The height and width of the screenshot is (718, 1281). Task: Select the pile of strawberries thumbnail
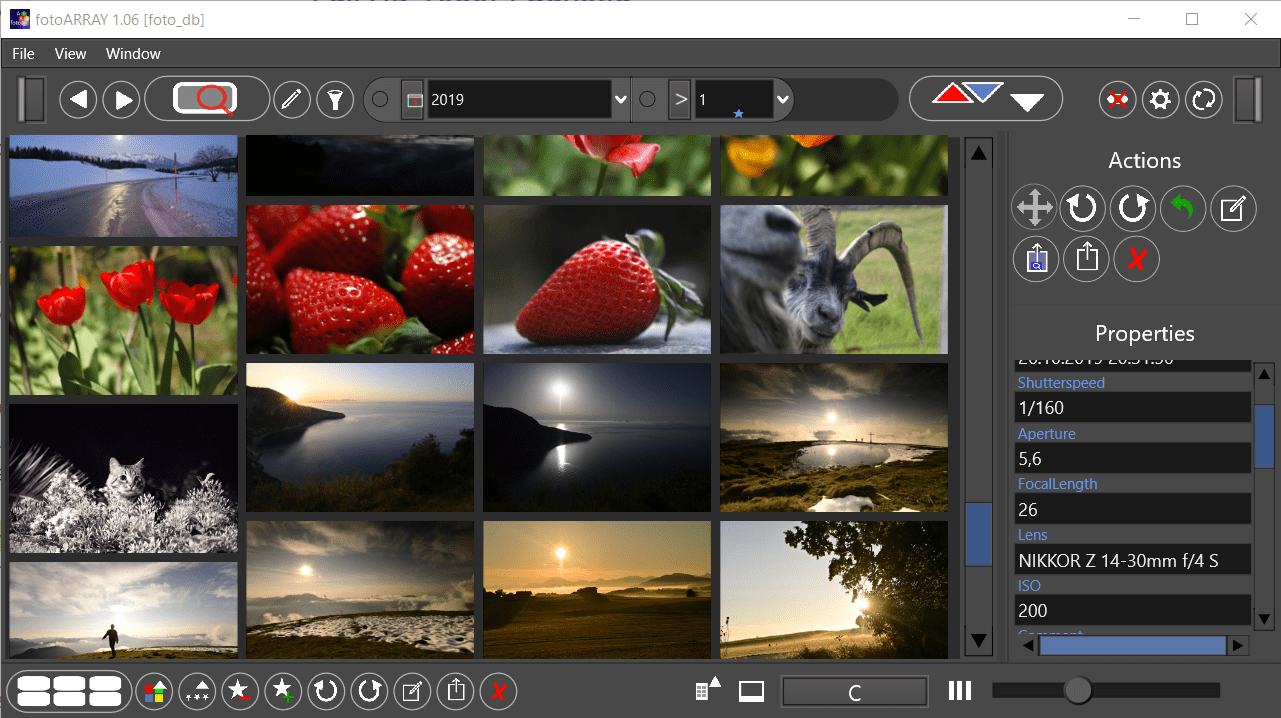[x=360, y=279]
